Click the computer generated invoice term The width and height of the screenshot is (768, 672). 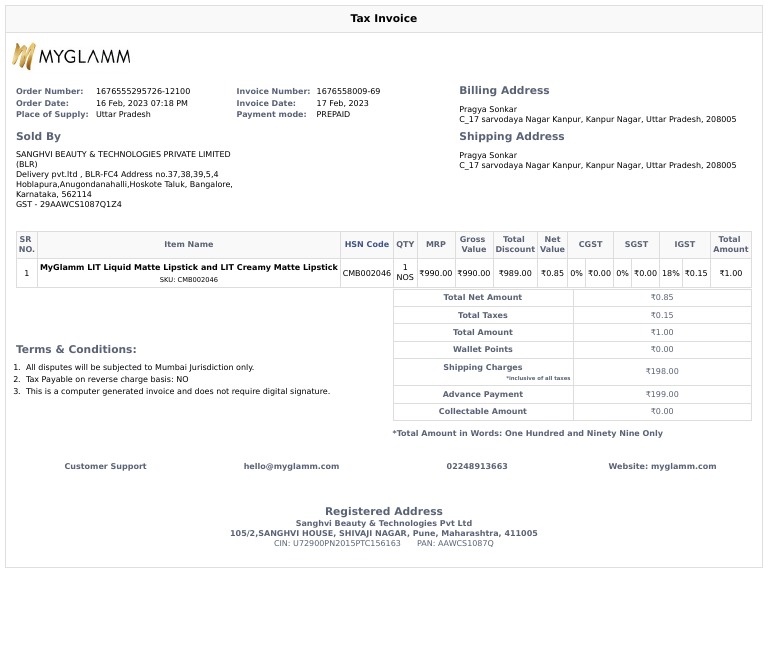178,391
